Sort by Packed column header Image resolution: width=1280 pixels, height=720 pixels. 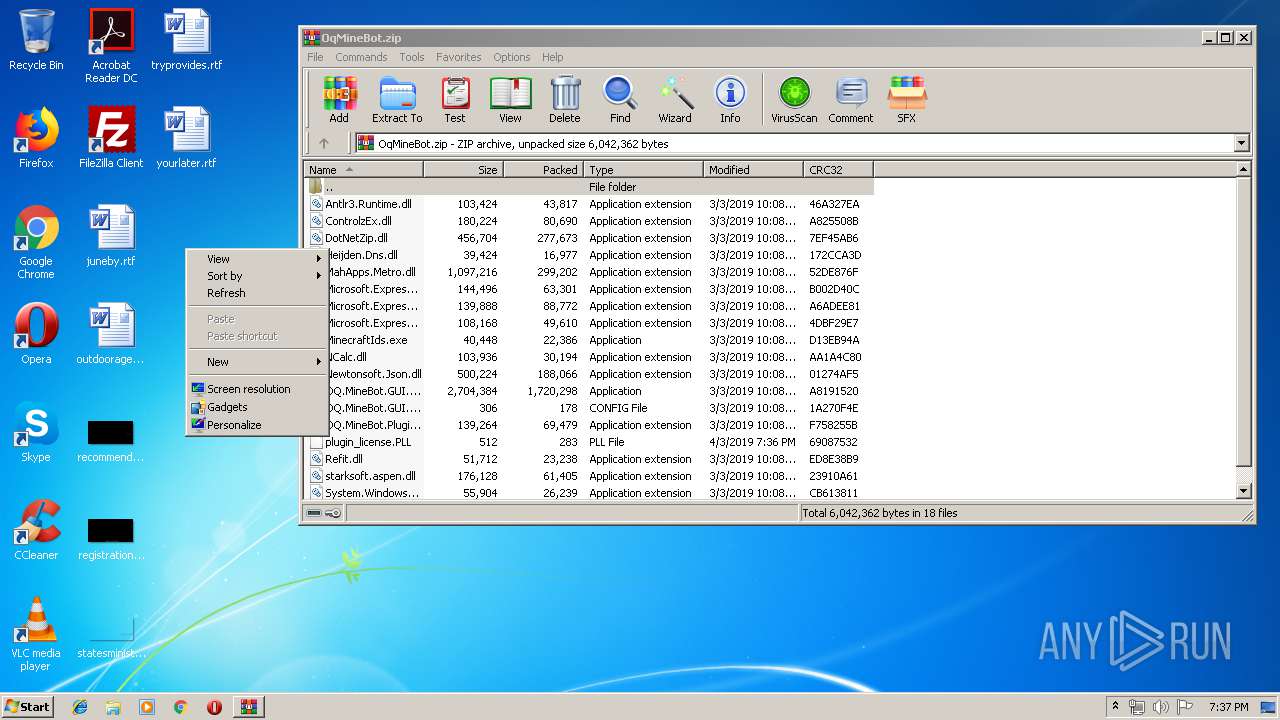pos(543,170)
